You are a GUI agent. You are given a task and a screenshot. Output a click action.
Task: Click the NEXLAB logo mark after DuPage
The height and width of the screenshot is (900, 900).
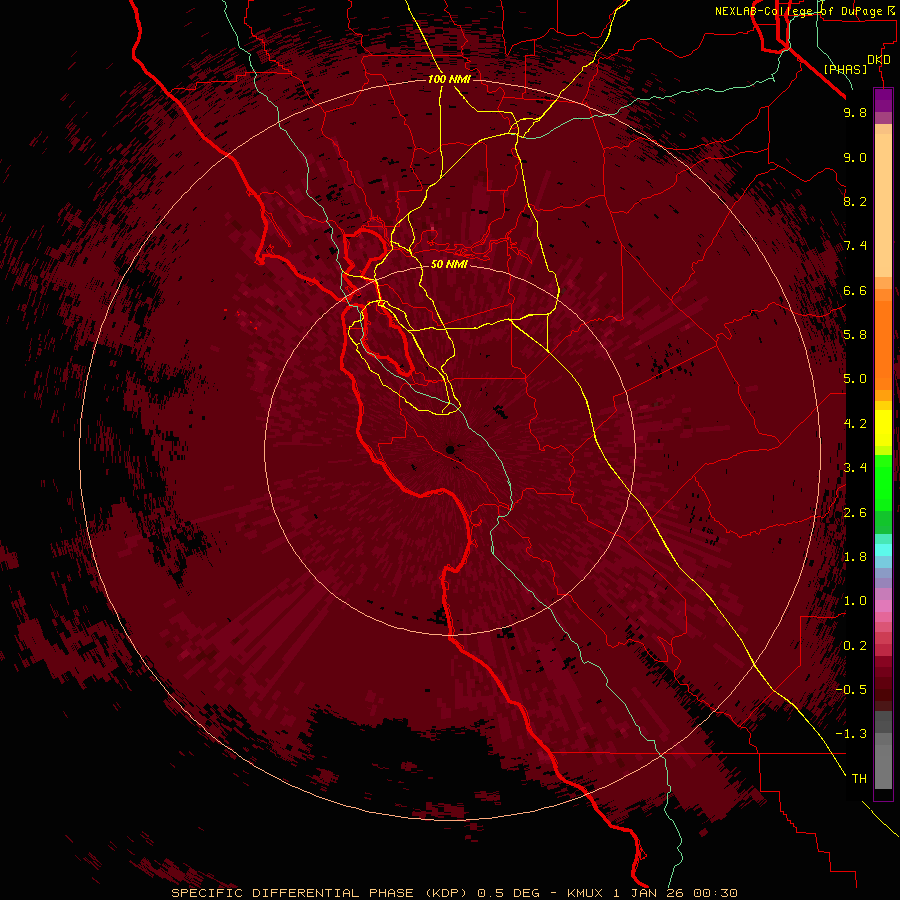[x=891, y=11]
